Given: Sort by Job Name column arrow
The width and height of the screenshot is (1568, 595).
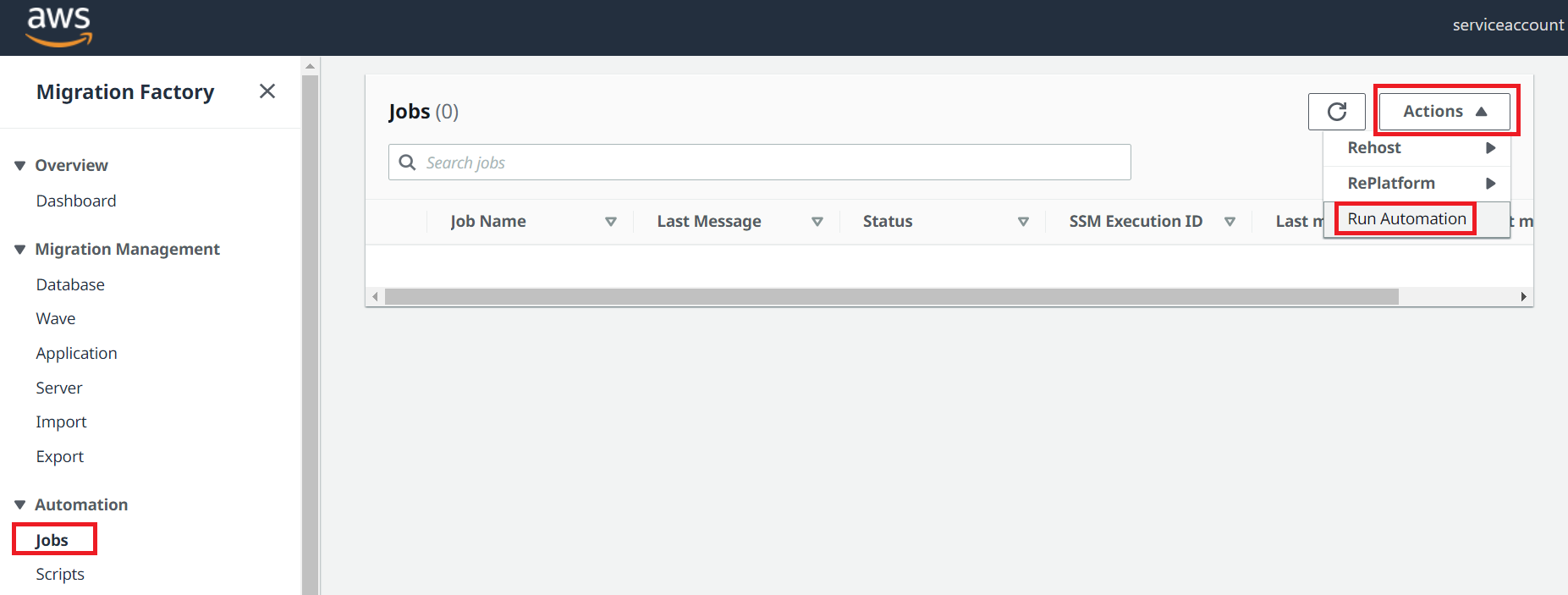Looking at the screenshot, I should coord(611,222).
